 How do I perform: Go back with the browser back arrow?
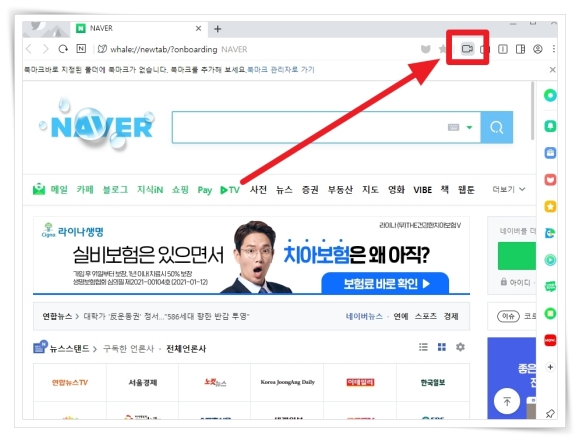29,49
